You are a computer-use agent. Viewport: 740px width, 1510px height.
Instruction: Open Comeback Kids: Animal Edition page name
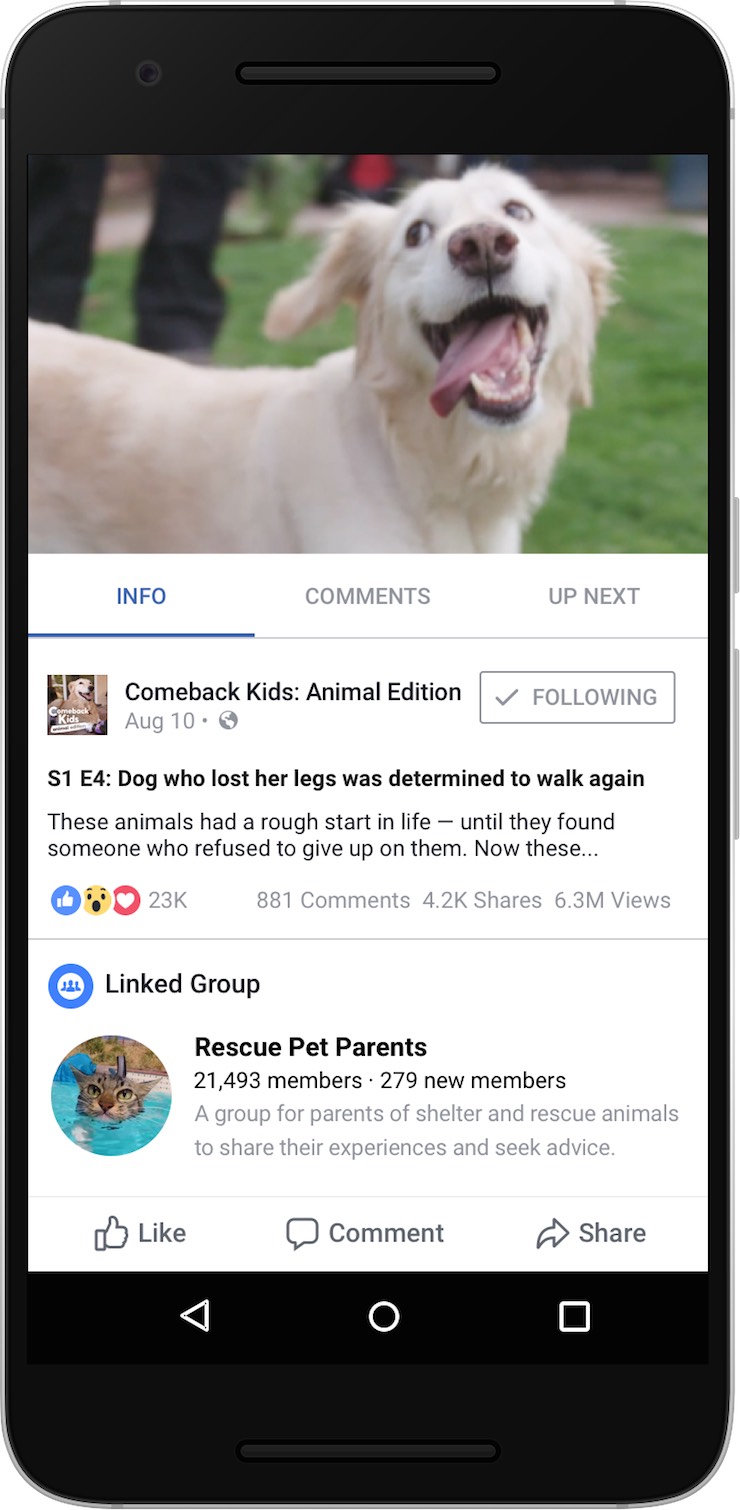pyautogui.click(x=293, y=691)
